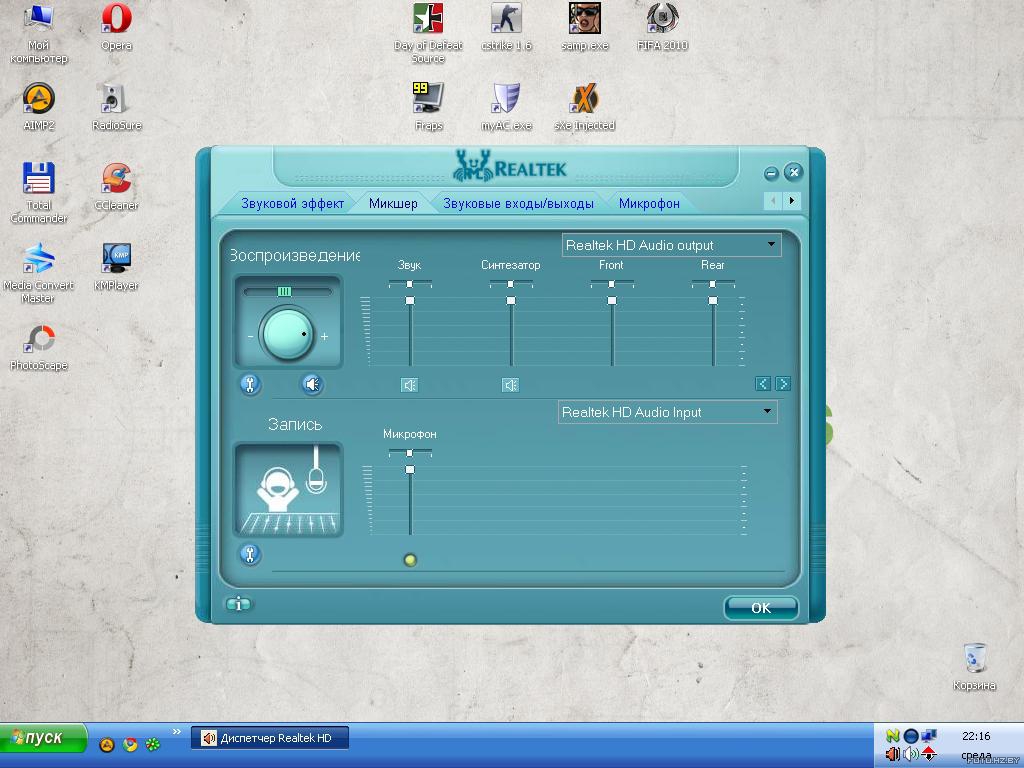Viewport: 1024px width, 768px height.
Task: Select the Корзина recycle bin icon
Action: (974, 667)
